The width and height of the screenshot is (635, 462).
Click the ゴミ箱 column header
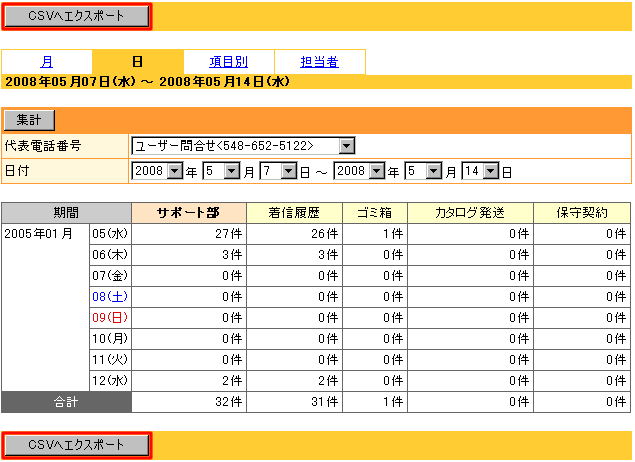click(x=371, y=212)
